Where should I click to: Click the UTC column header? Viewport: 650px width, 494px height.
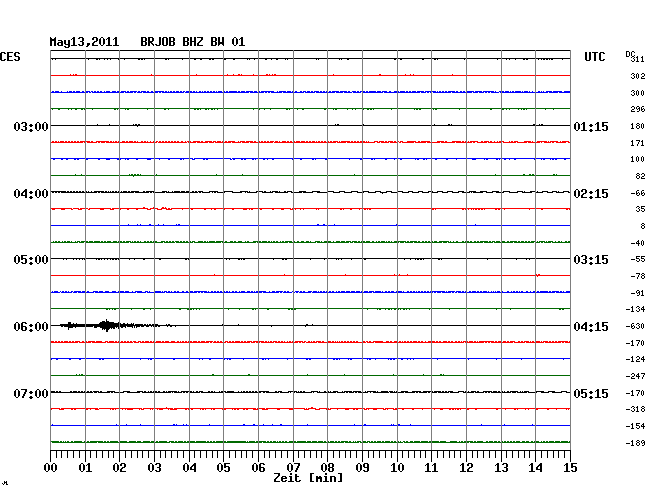click(x=594, y=57)
